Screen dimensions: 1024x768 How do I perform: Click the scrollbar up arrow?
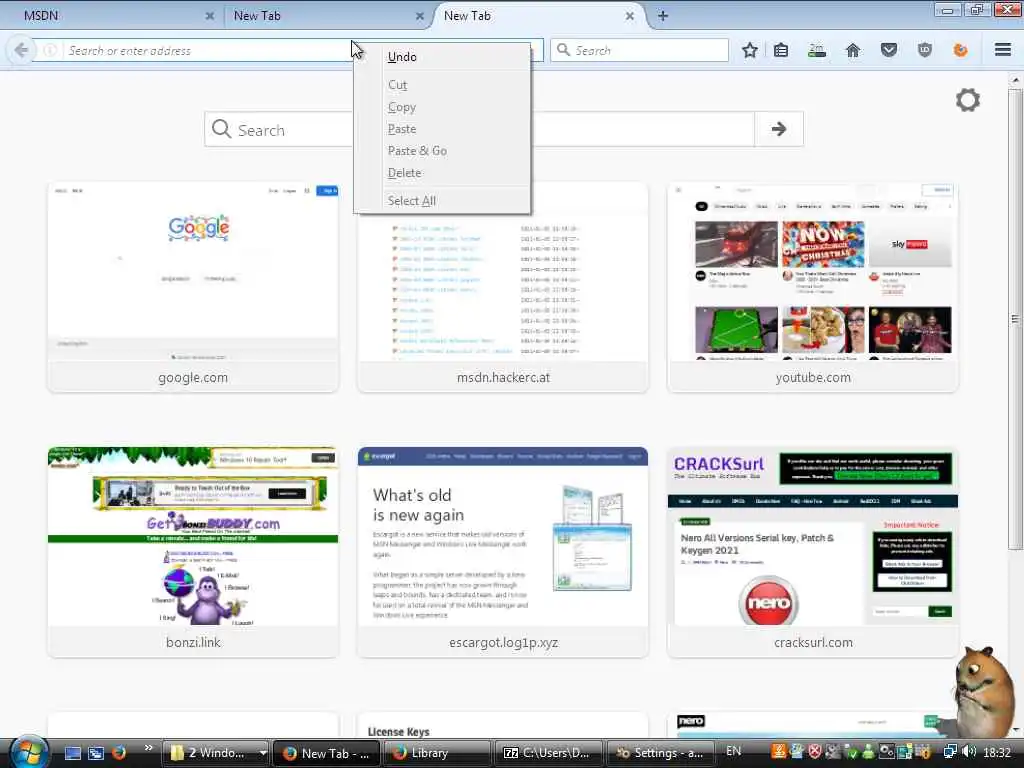tap(1015, 80)
